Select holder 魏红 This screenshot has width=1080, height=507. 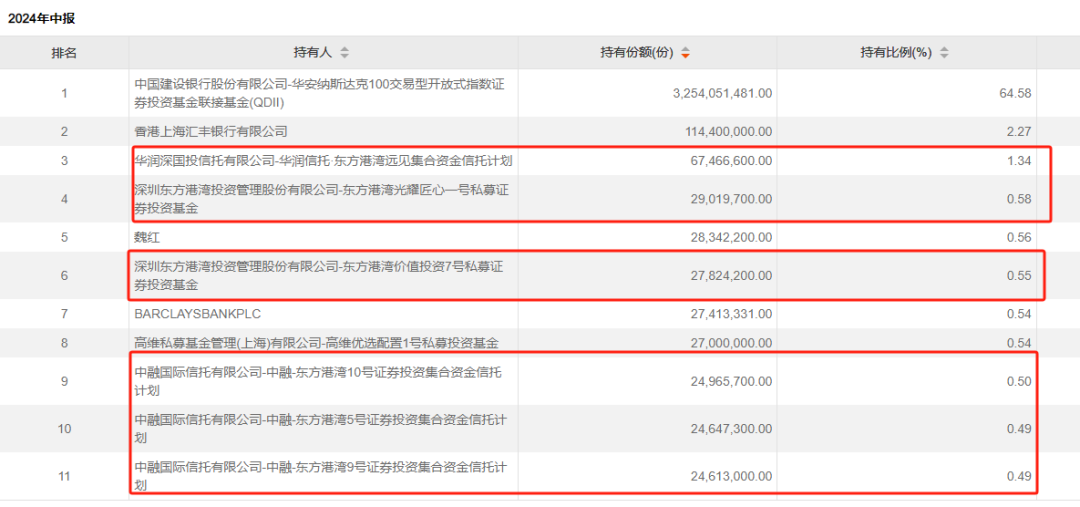click(x=146, y=238)
